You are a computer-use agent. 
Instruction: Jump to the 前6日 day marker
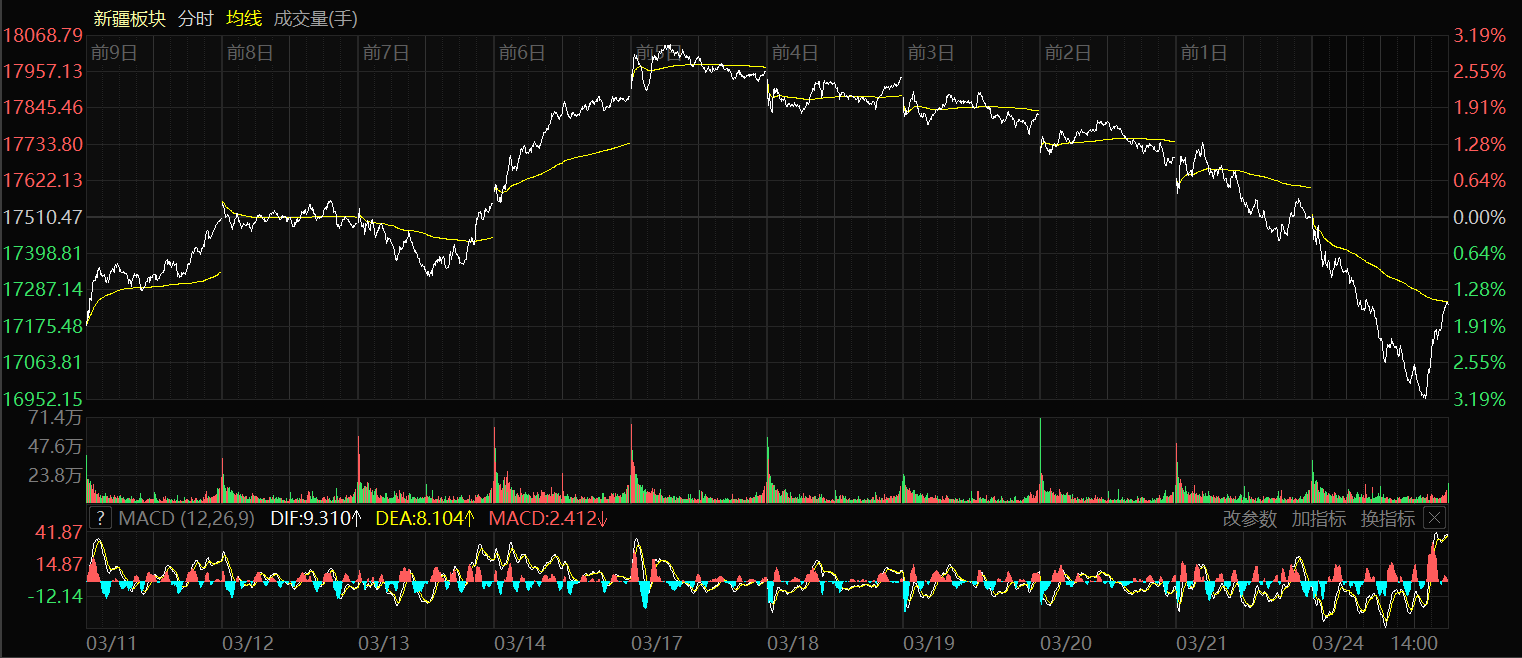pos(522,52)
